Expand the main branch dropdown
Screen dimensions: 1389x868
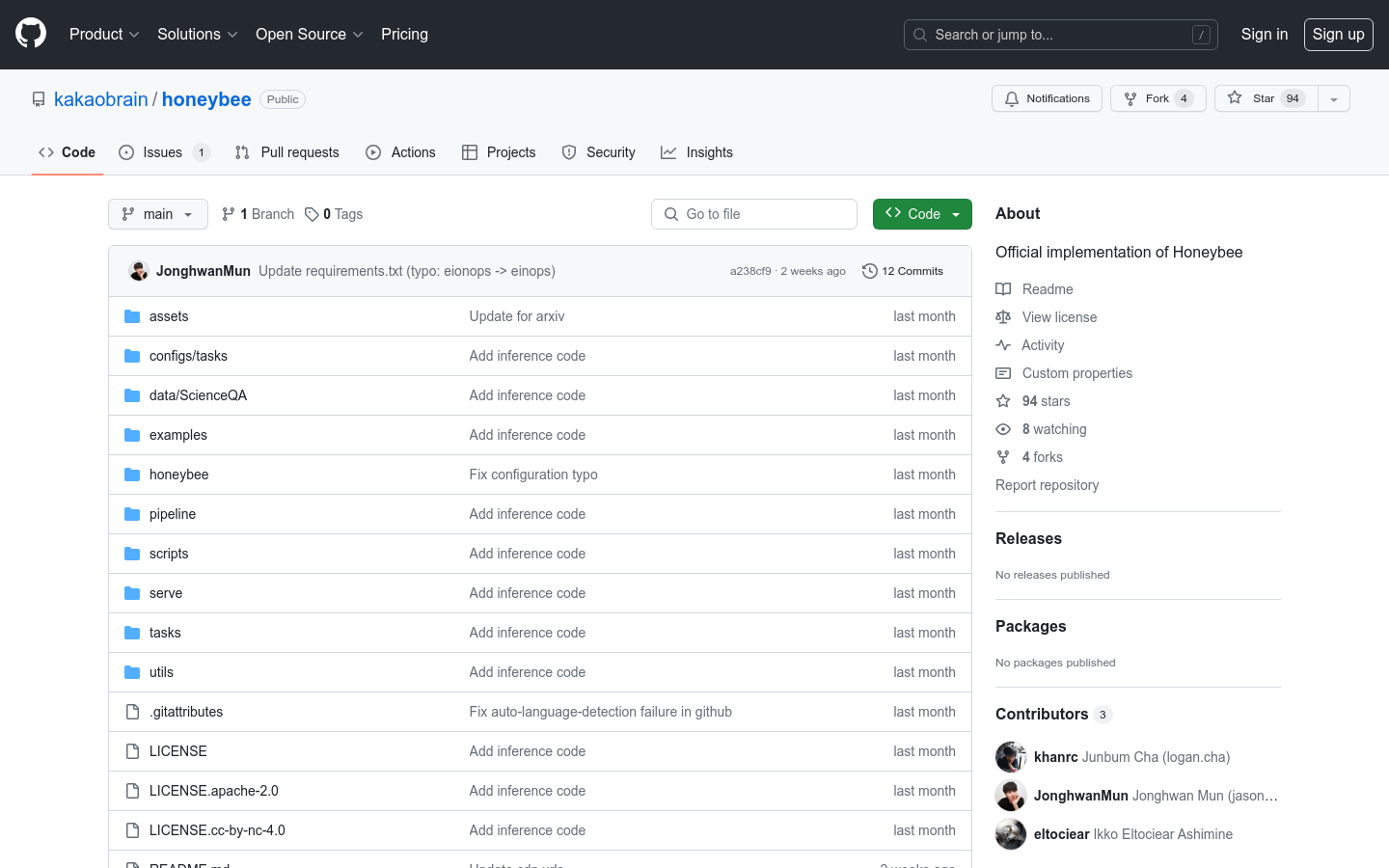click(158, 214)
